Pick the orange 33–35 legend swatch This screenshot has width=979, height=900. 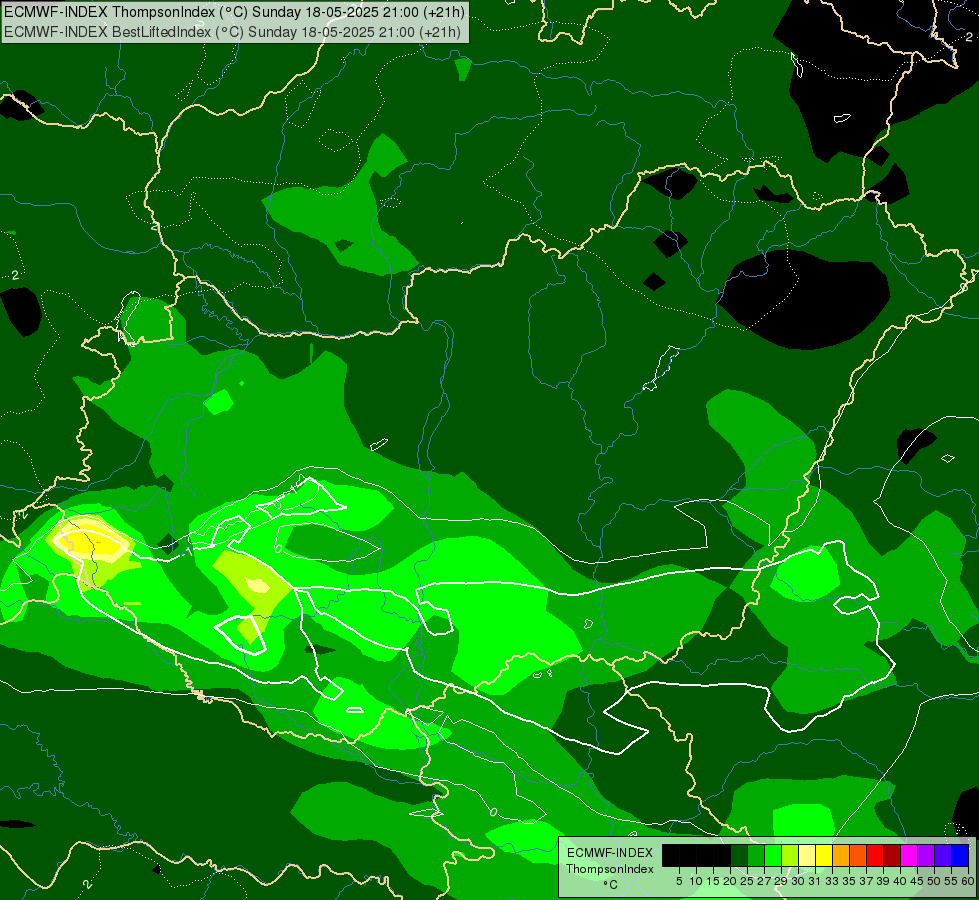[841, 855]
